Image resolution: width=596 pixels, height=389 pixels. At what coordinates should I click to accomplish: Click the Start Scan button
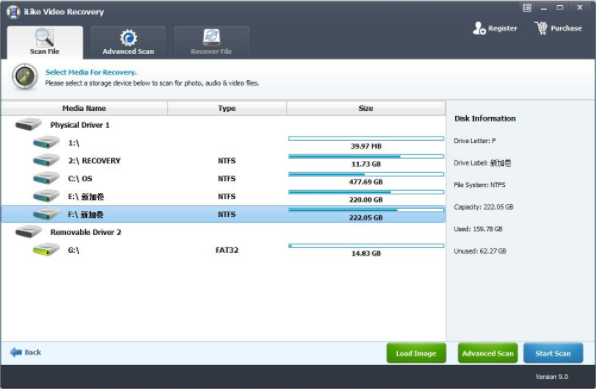pyautogui.click(x=553, y=353)
